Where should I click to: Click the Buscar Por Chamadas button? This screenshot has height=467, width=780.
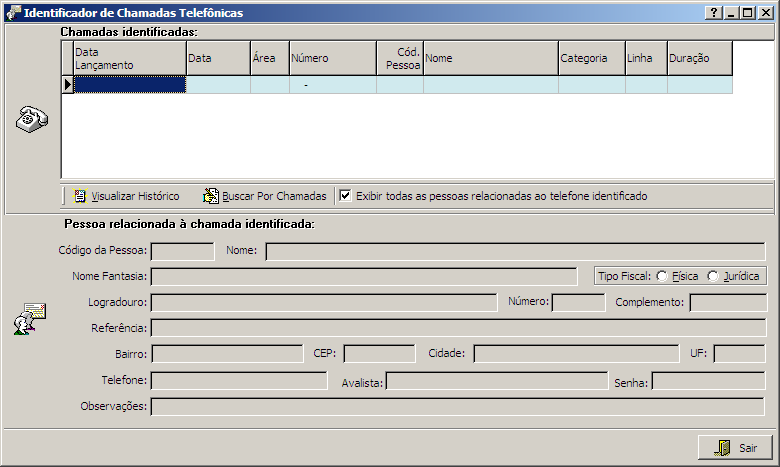point(265,196)
